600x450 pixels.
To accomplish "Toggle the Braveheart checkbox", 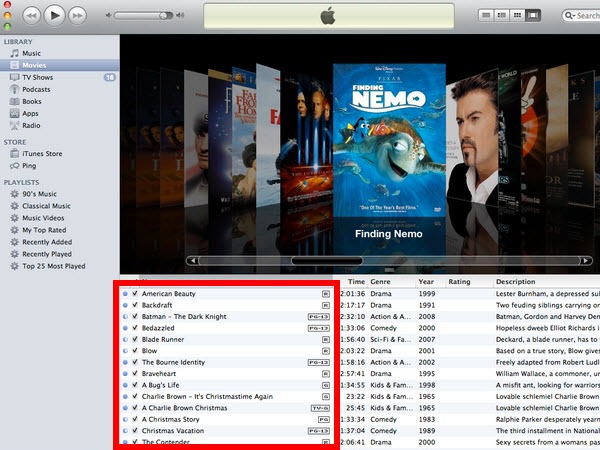I will pyautogui.click(x=135, y=373).
